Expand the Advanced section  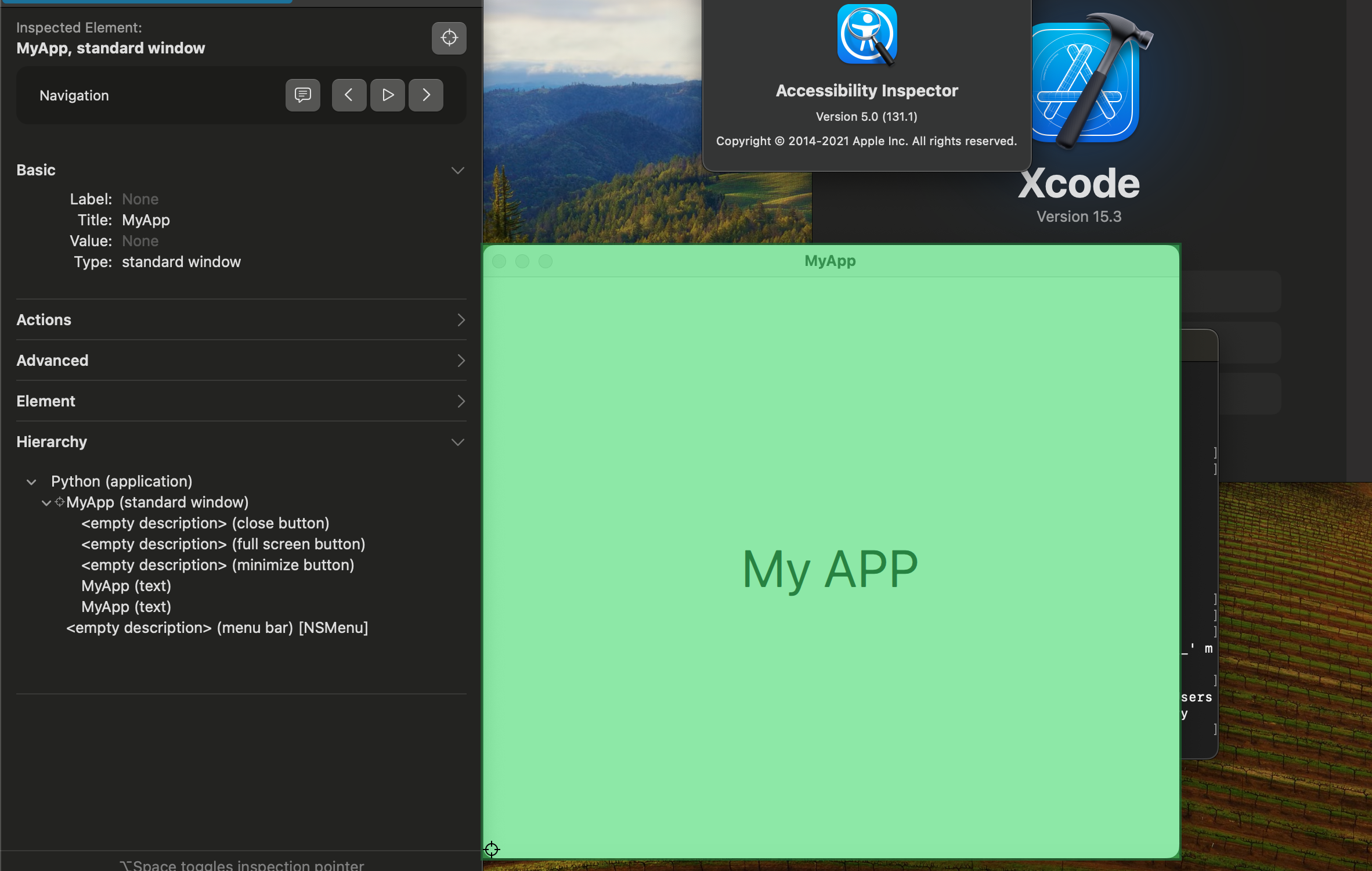[x=460, y=361]
